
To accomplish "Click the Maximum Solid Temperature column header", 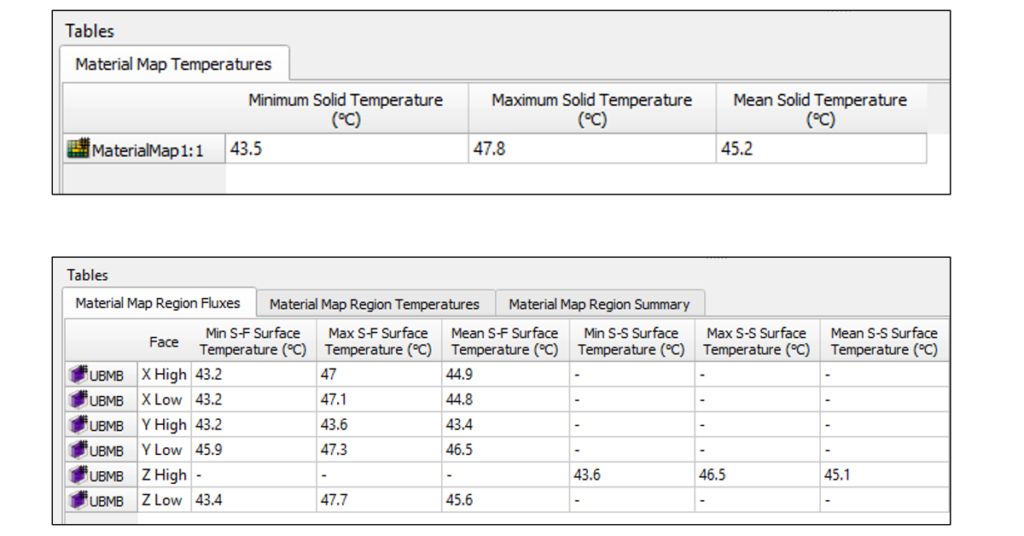I will point(591,109).
